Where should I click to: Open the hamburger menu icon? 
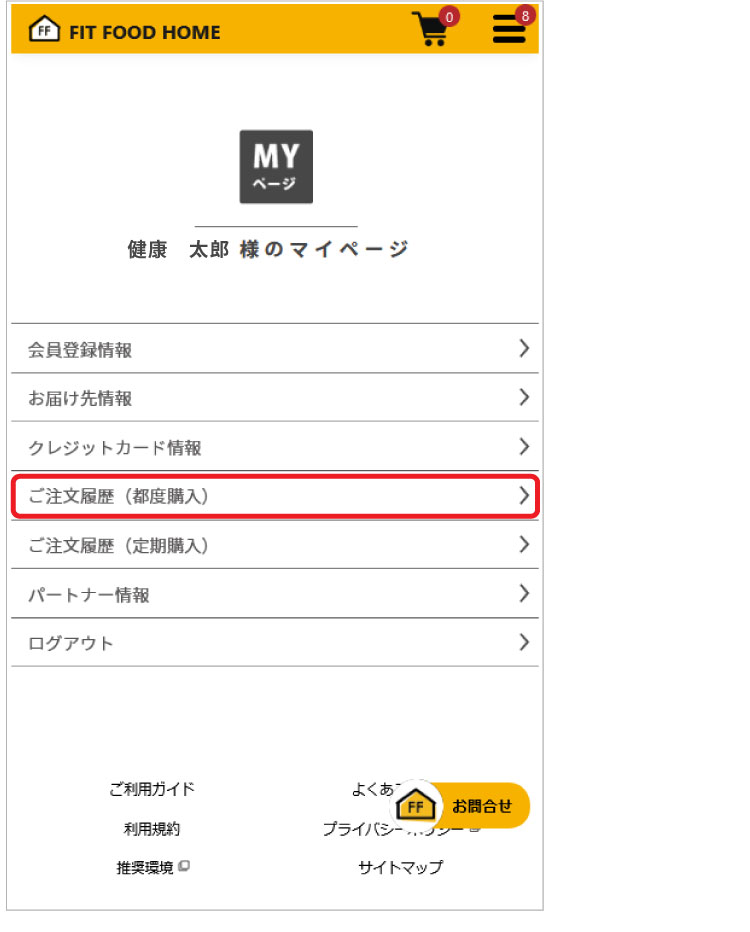click(509, 29)
